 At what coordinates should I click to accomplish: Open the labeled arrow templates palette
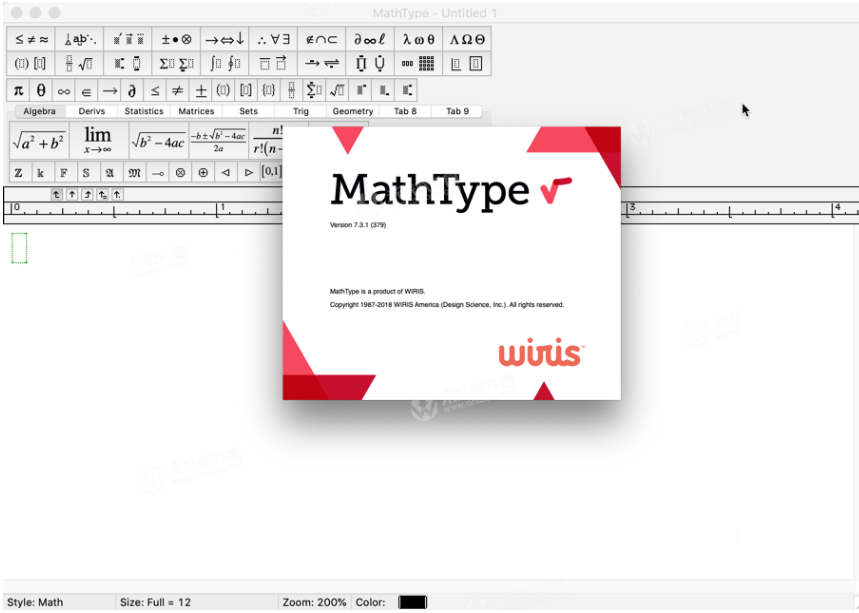click(321, 64)
